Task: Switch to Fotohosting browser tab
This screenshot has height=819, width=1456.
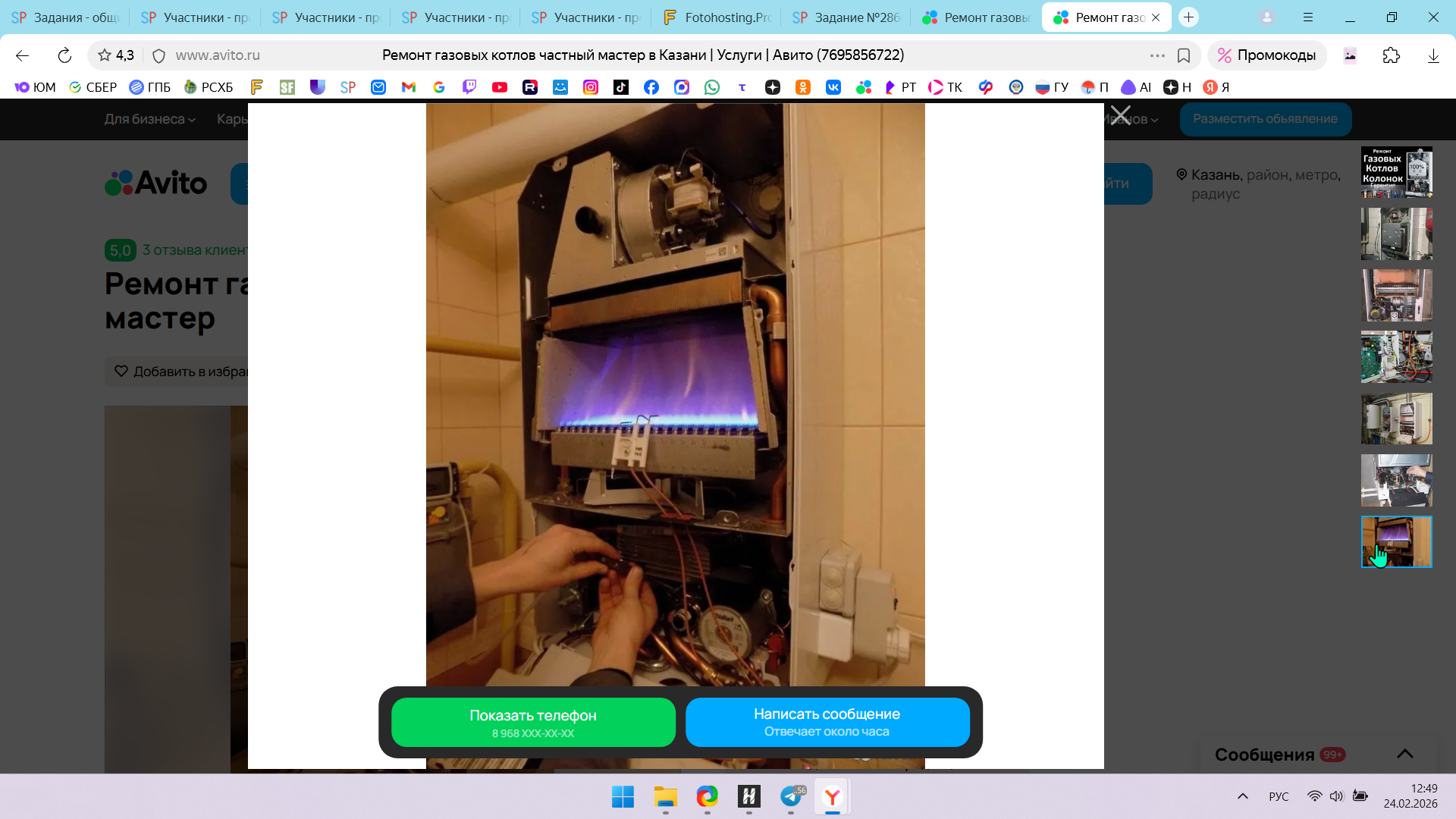Action: [x=717, y=17]
